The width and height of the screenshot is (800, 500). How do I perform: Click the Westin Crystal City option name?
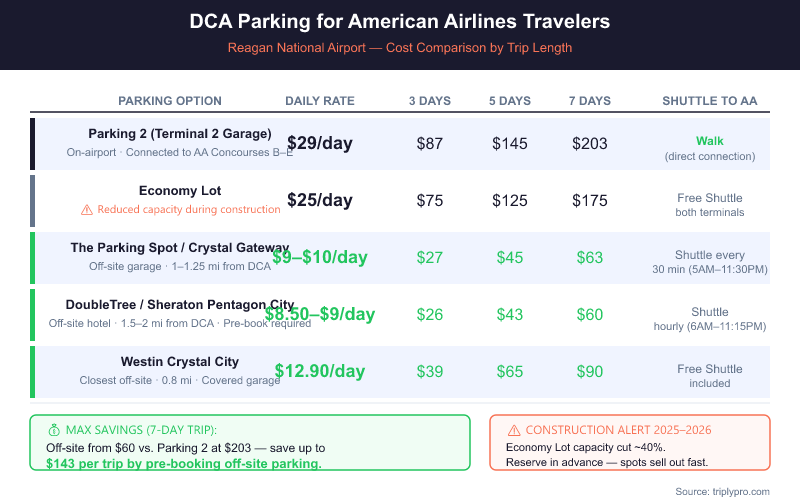180,362
